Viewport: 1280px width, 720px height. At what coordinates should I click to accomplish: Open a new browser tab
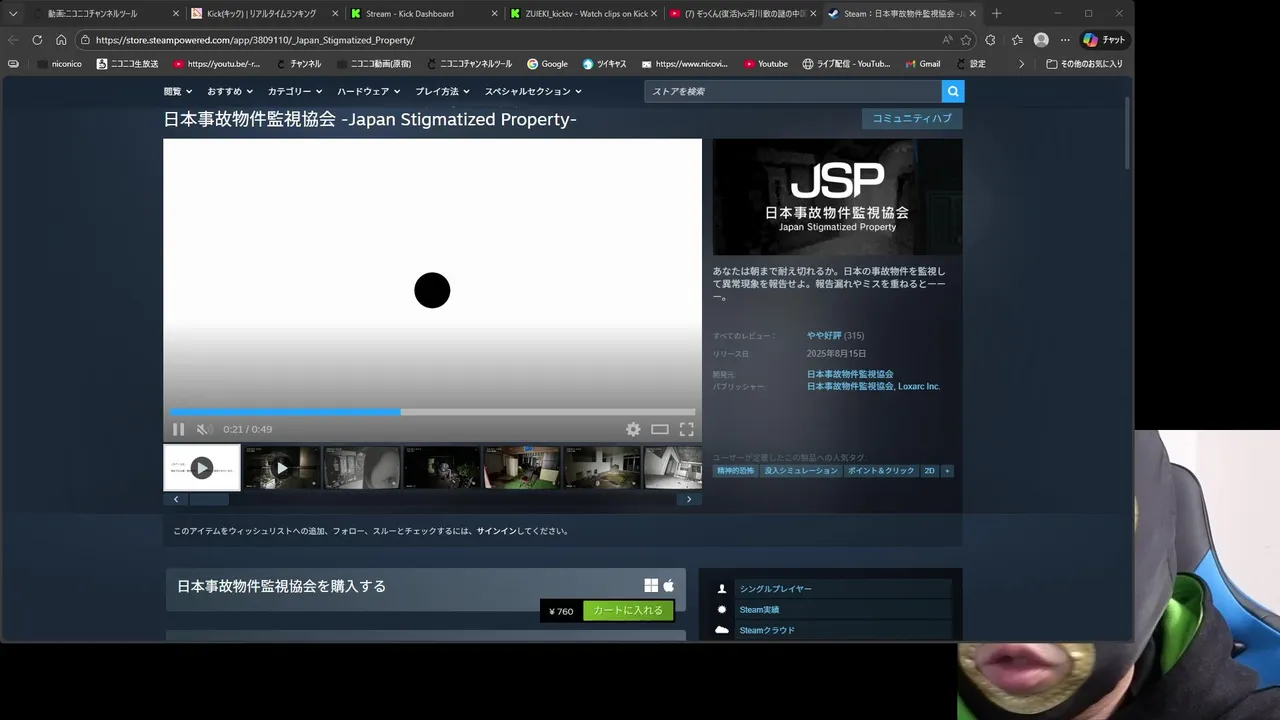997,14
